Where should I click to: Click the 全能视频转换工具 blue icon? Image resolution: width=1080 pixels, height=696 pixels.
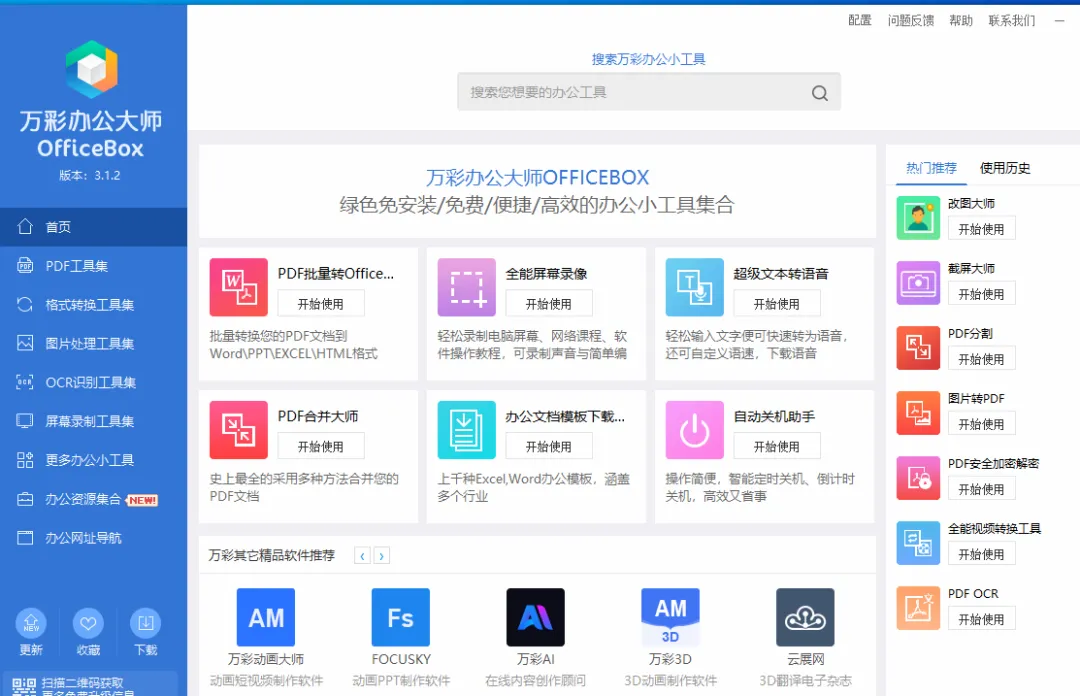tap(918, 543)
